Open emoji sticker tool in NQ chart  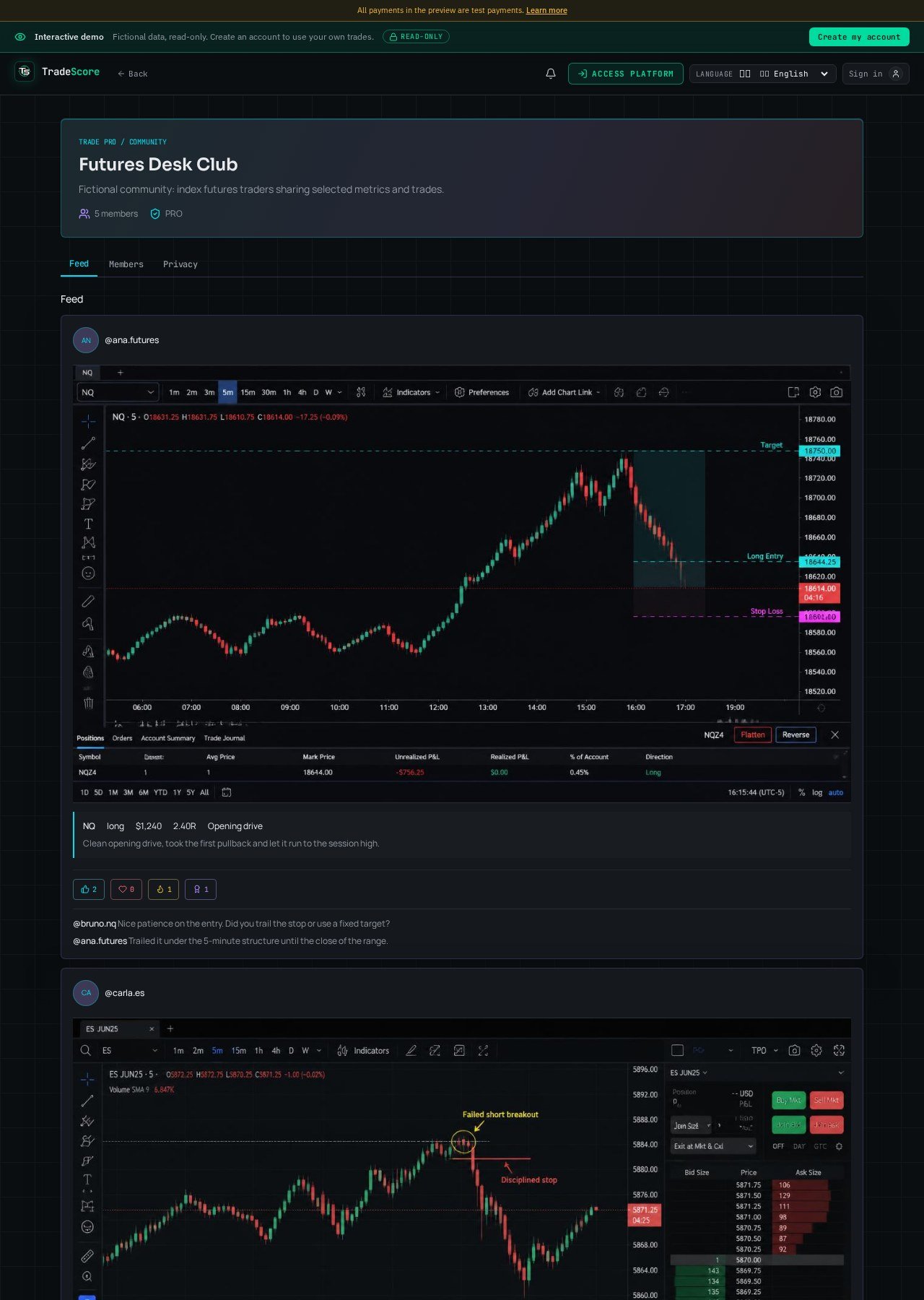(88, 573)
